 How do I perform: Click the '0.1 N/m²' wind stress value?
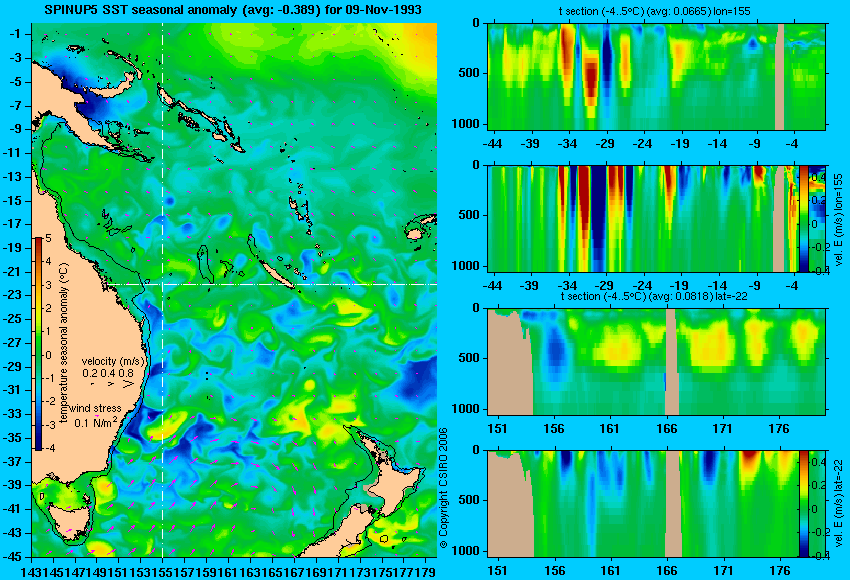point(95,422)
